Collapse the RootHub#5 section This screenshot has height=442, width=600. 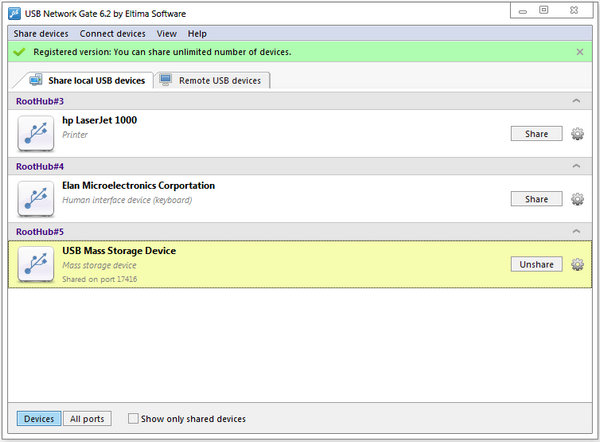tap(575, 232)
